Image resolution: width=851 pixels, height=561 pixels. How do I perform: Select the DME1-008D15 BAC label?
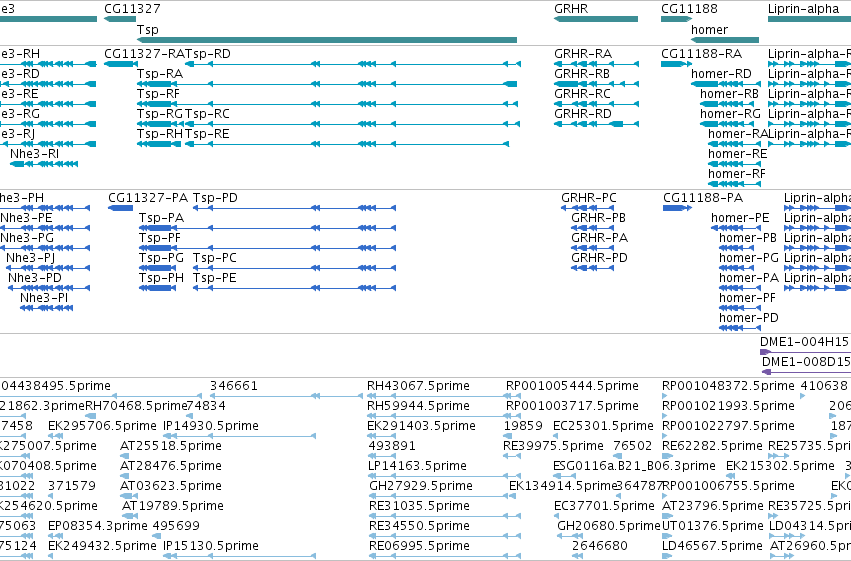(x=806, y=361)
